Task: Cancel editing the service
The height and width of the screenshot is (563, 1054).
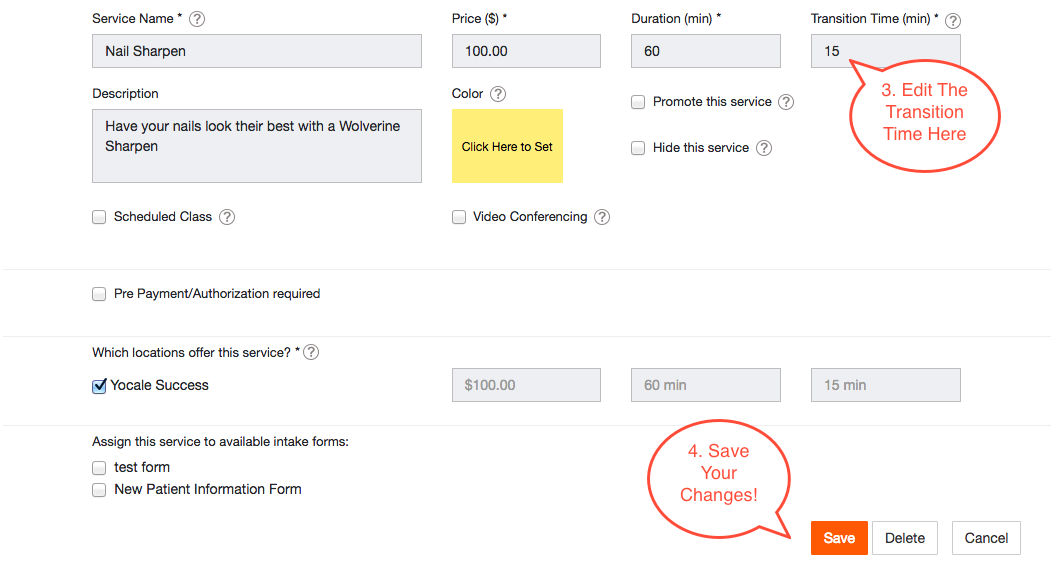Action: click(986, 538)
